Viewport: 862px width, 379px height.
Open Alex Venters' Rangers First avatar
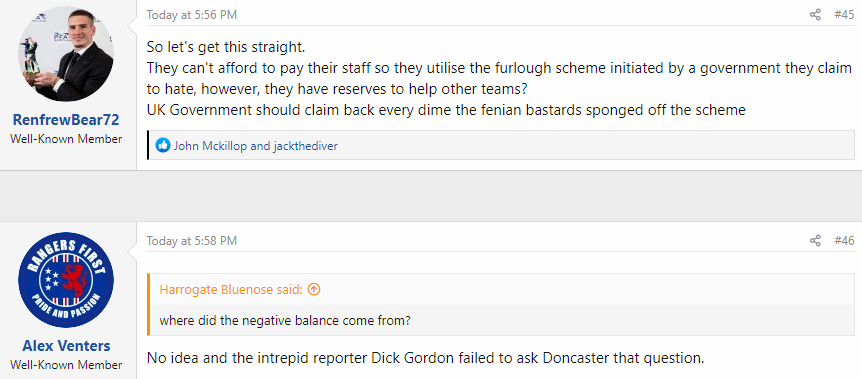[66, 279]
